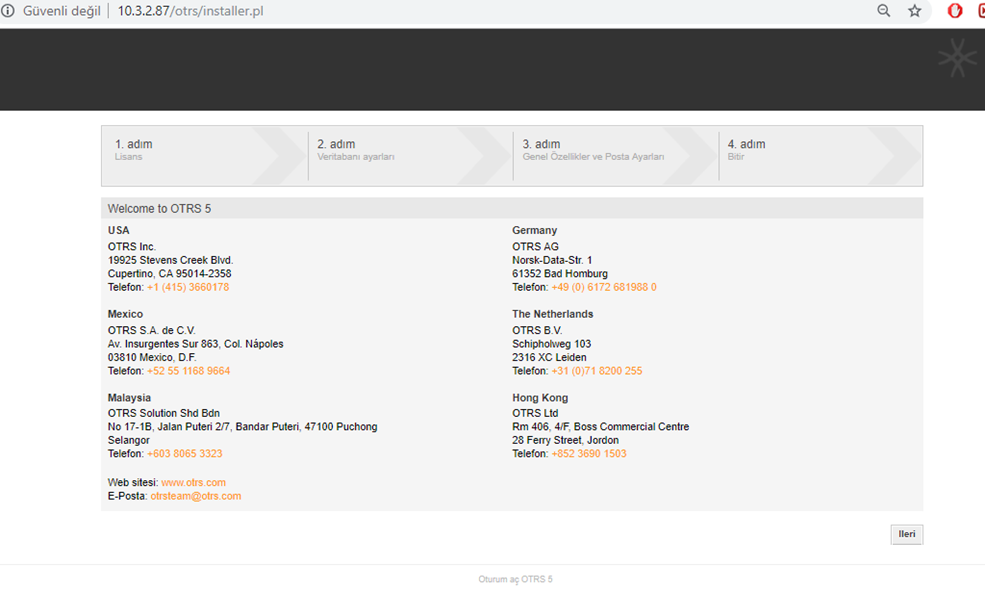Click the 'Malaysia' country heading

coord(129,398)
